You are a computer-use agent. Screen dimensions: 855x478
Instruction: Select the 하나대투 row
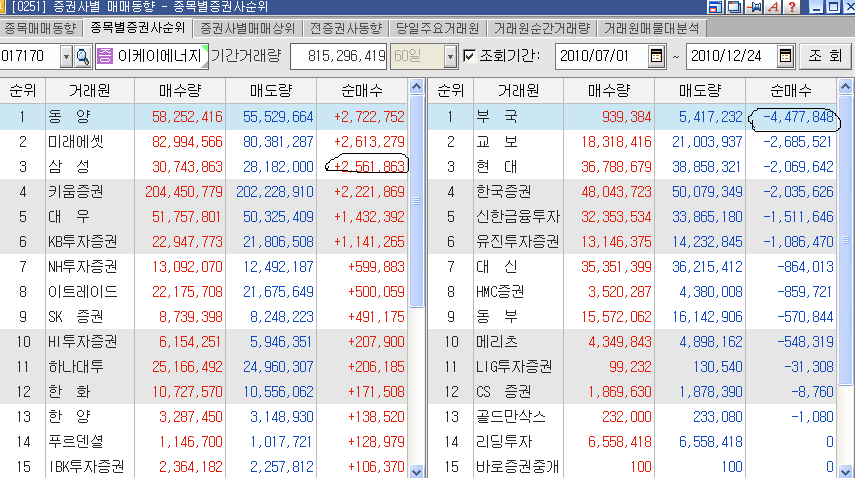click(203, 367)
